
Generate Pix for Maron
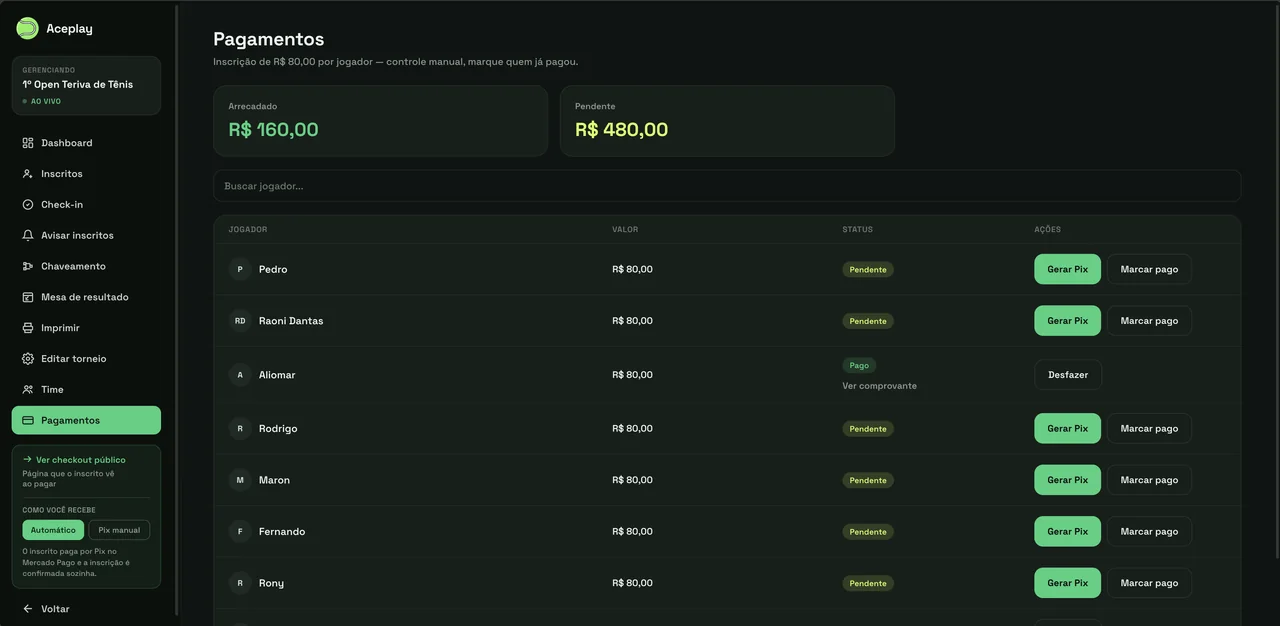coord(1067,480)
